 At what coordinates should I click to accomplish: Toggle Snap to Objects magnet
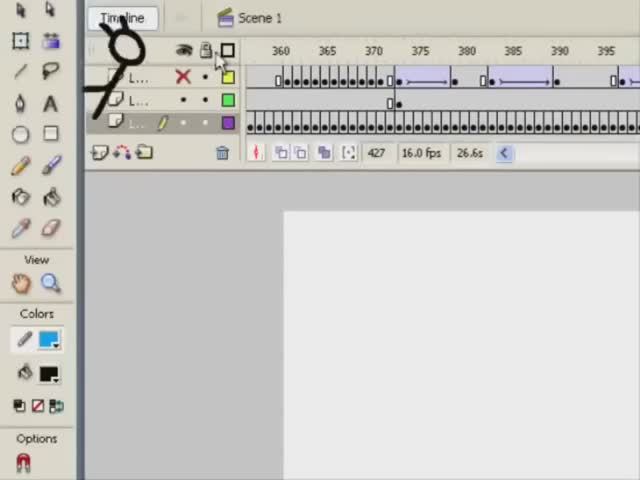(x=23, y=463)
